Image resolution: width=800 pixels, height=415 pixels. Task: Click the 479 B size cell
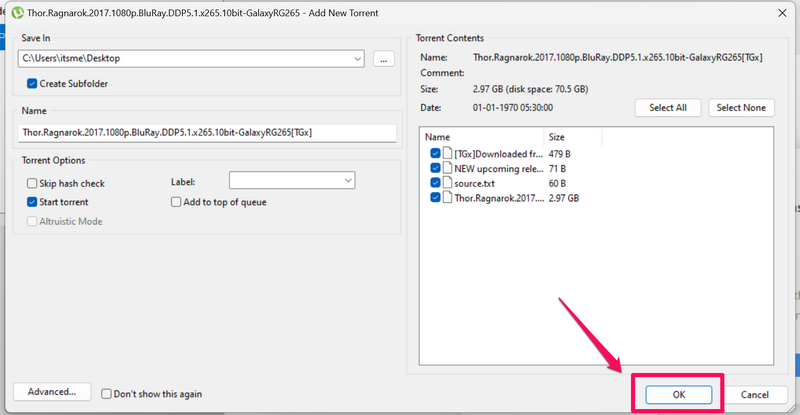559,153
